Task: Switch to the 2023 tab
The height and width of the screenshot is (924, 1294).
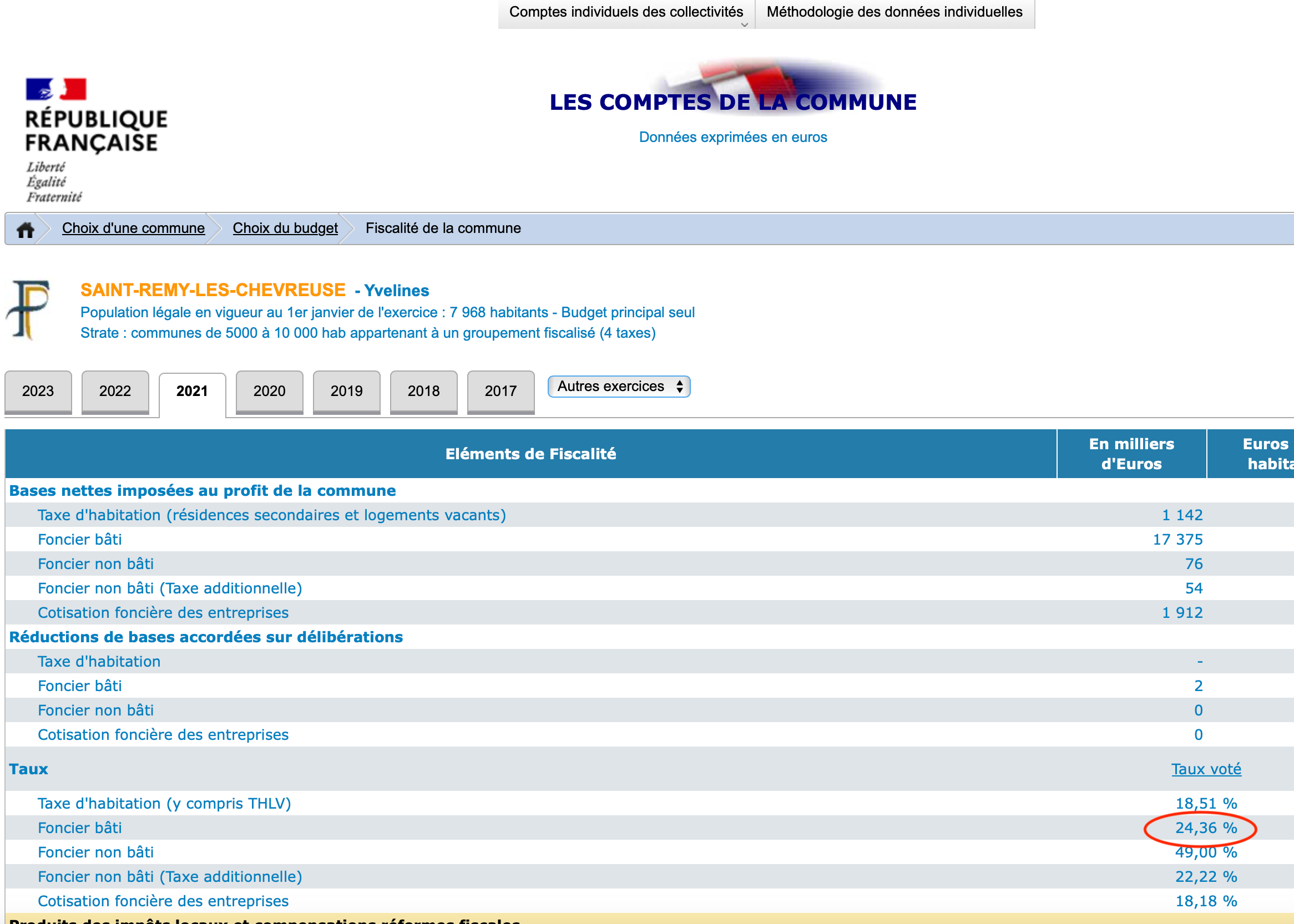Action: 38,392
